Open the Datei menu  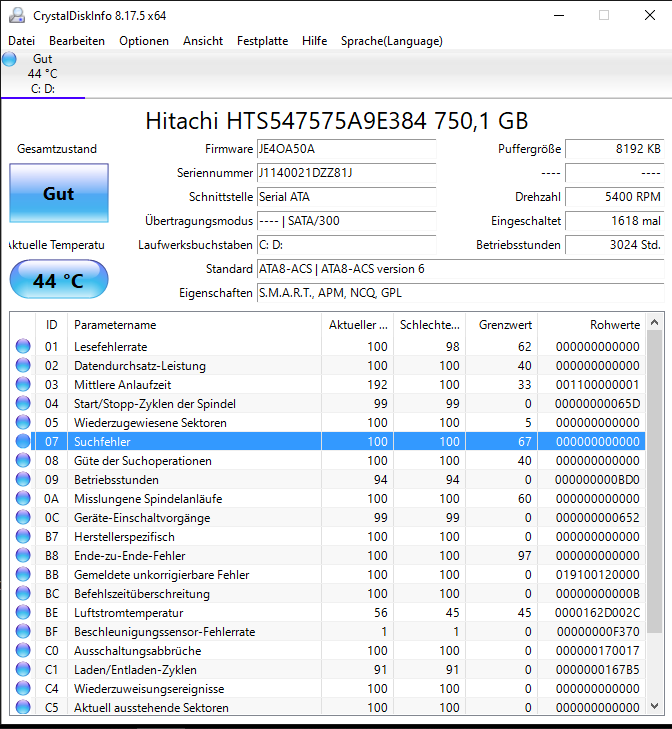[21, 41]
